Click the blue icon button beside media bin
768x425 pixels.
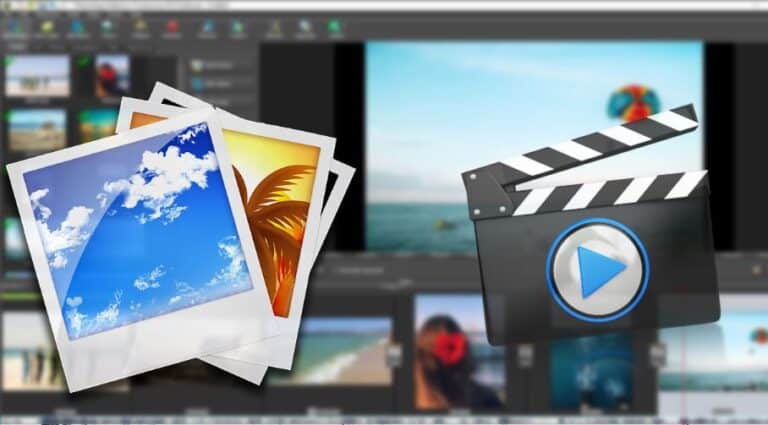pyautogui.click(x=197, y=84)
